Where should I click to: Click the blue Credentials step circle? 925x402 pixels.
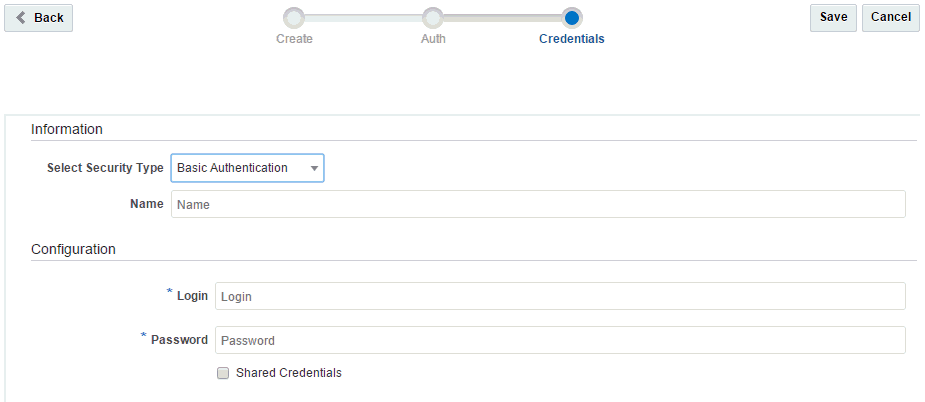click(x=572, y=18)
